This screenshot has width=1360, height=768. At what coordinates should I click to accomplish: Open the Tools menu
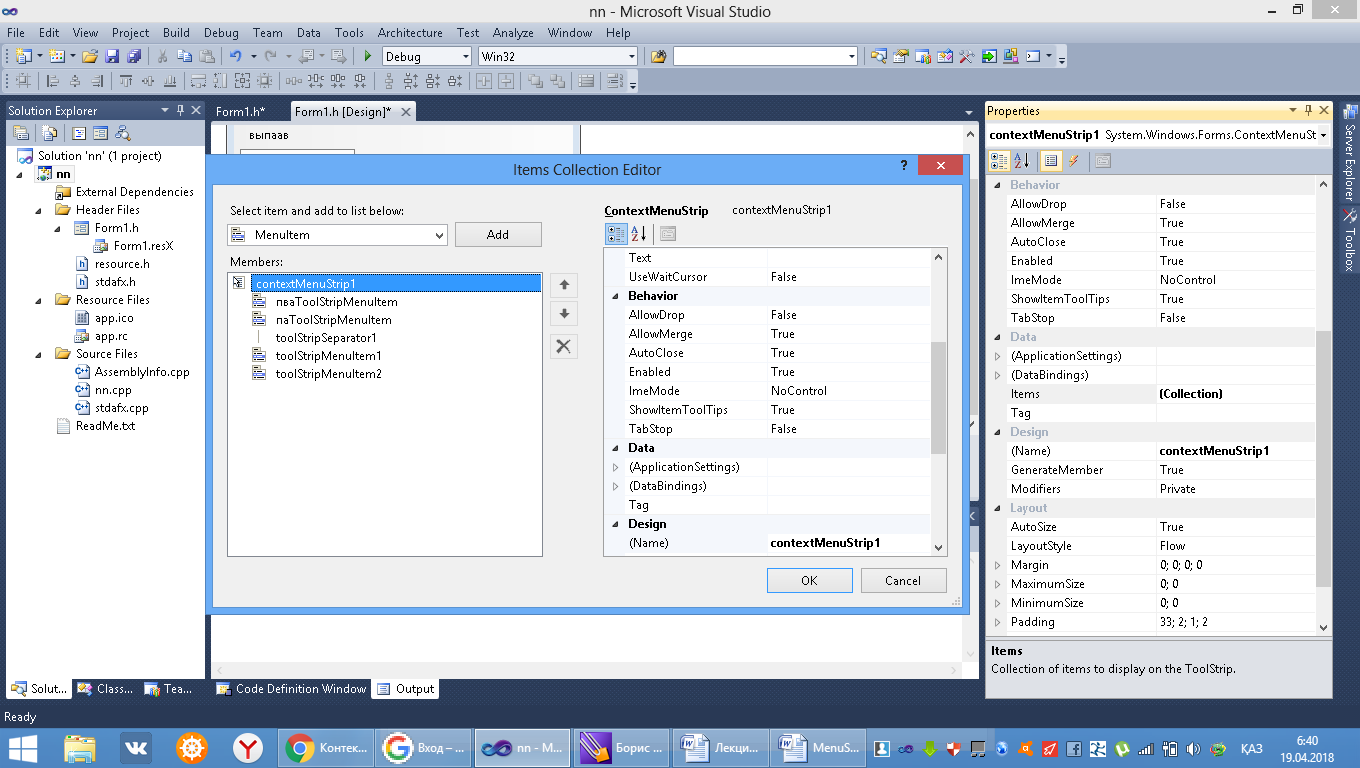pyautogui.click(x=349, y=32)
